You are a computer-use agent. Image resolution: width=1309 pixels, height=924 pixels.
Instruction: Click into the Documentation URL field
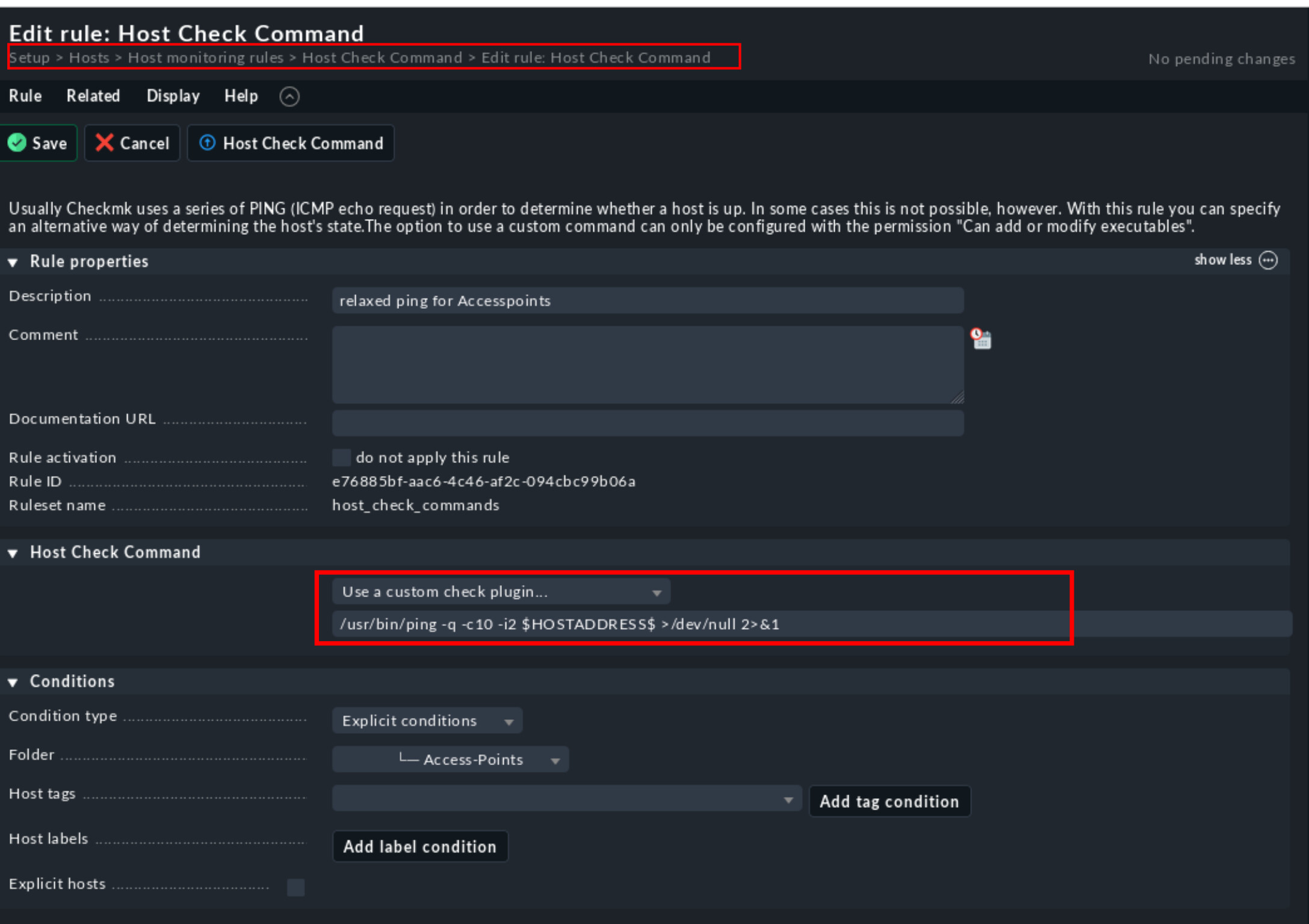(x=647, y=423)
